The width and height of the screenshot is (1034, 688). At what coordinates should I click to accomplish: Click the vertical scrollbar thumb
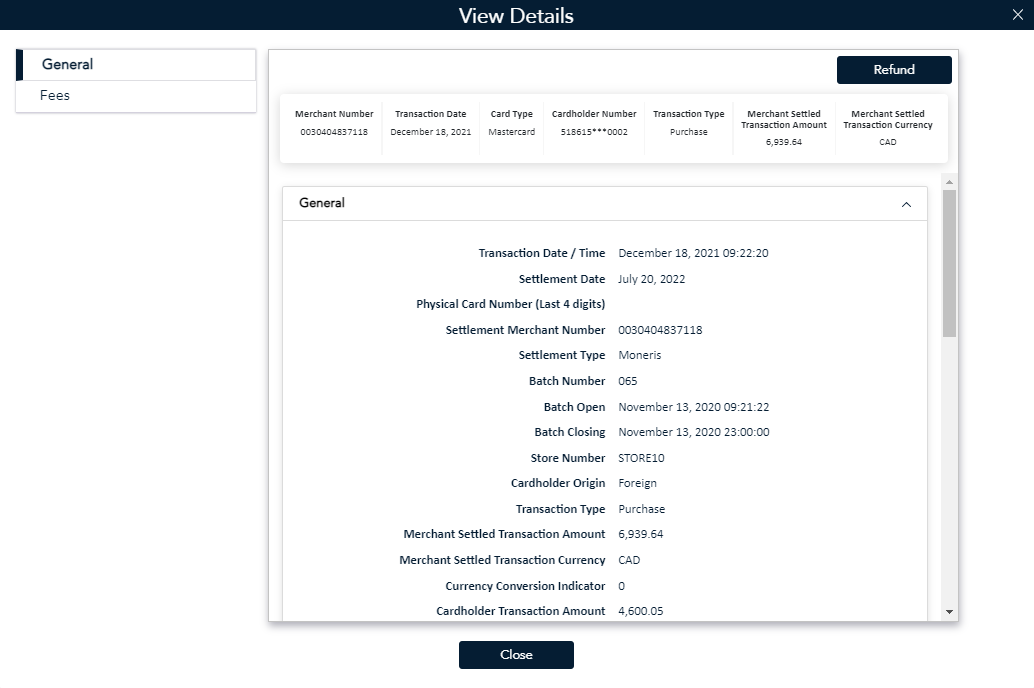[x=949, y=263]
